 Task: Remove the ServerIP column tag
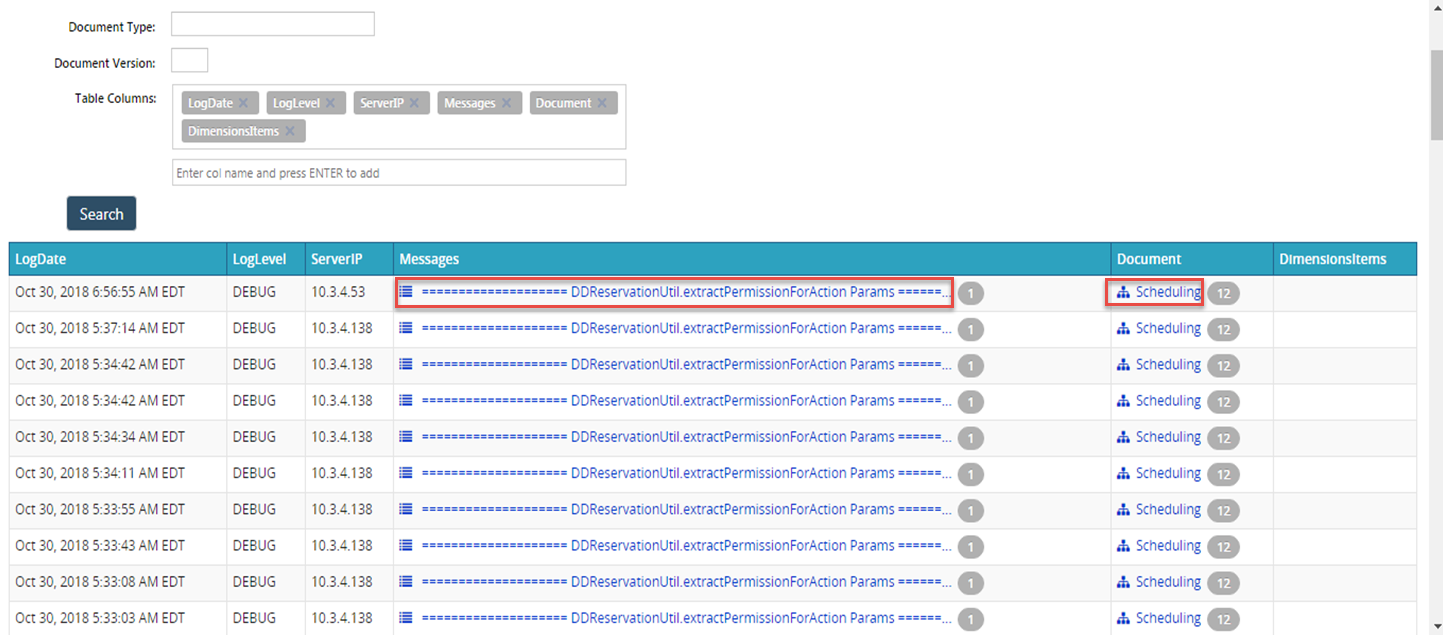[x=414, y=103]
